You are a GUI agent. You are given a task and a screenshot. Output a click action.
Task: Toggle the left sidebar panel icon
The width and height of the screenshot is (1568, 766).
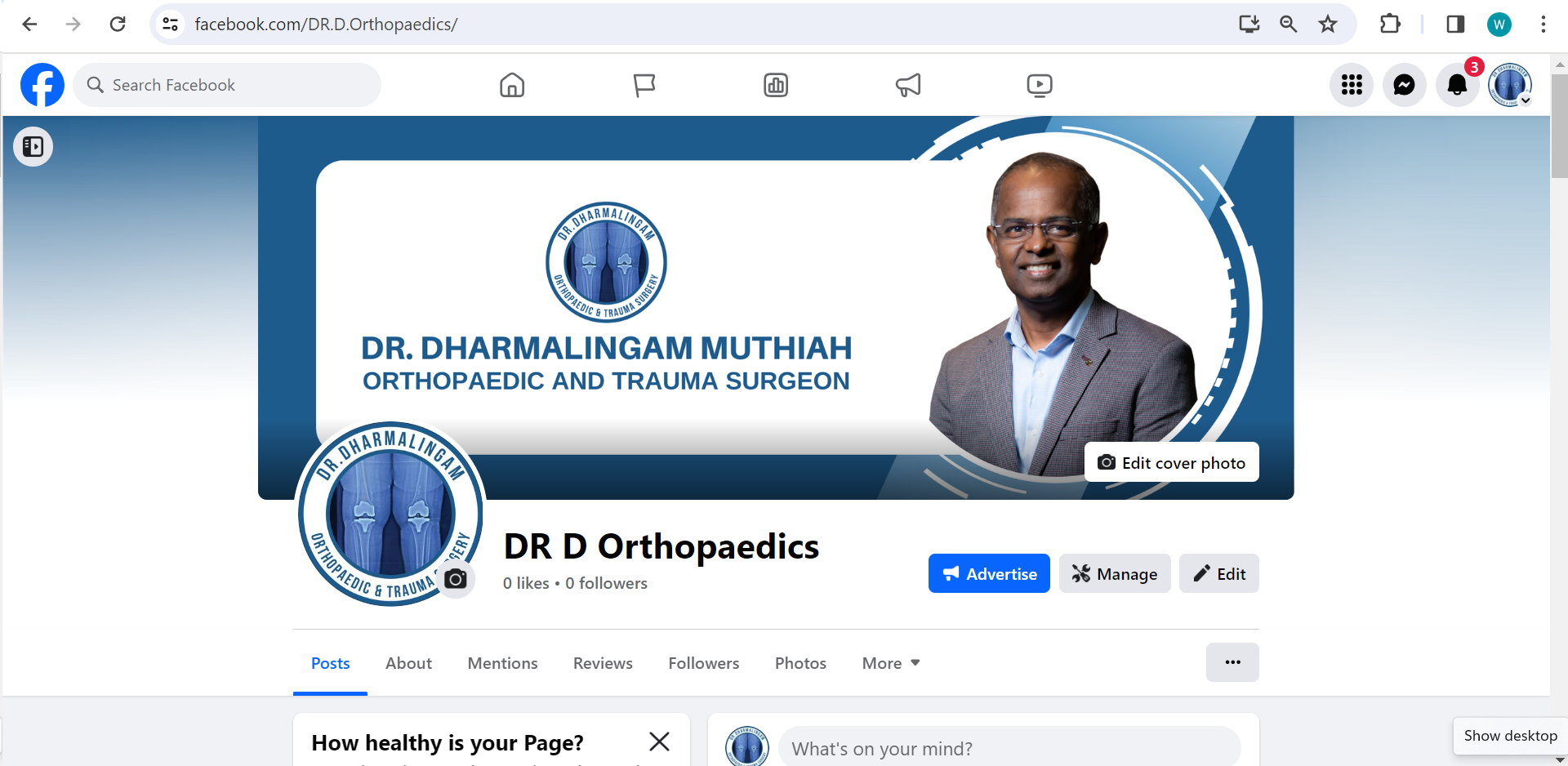pyautogui.click(x=33, y=147)
